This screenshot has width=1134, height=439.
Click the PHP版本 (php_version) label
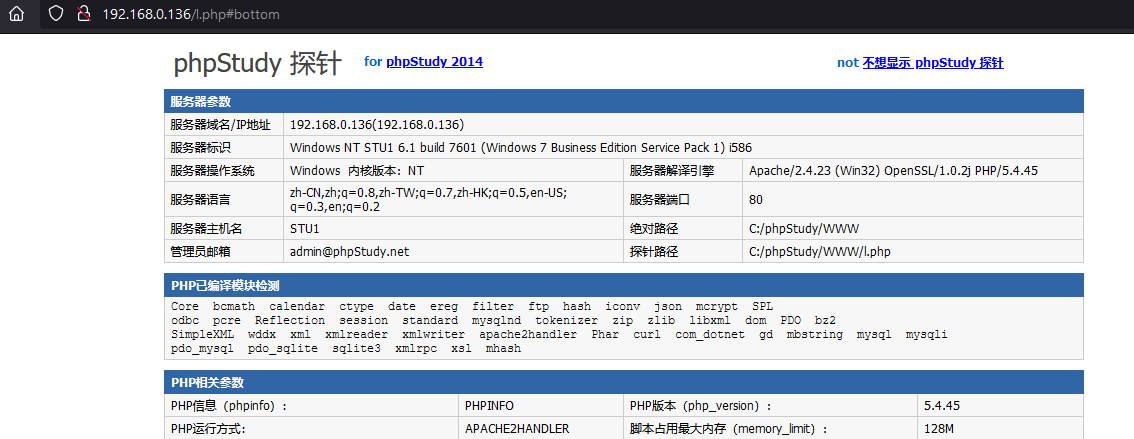click(x=701, y=406)
